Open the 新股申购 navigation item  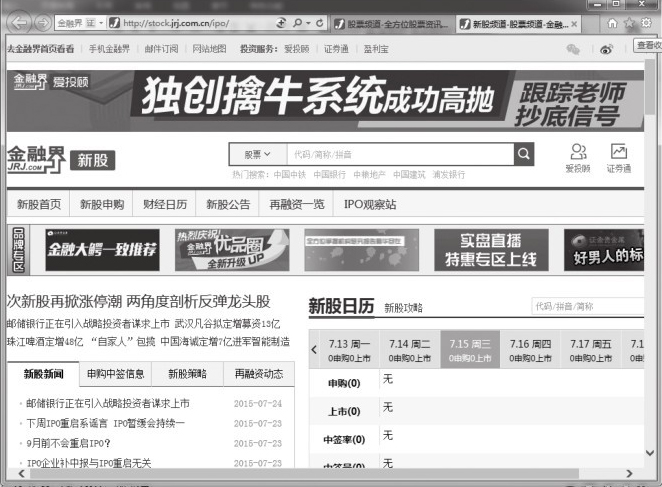(x=102, y=204)
